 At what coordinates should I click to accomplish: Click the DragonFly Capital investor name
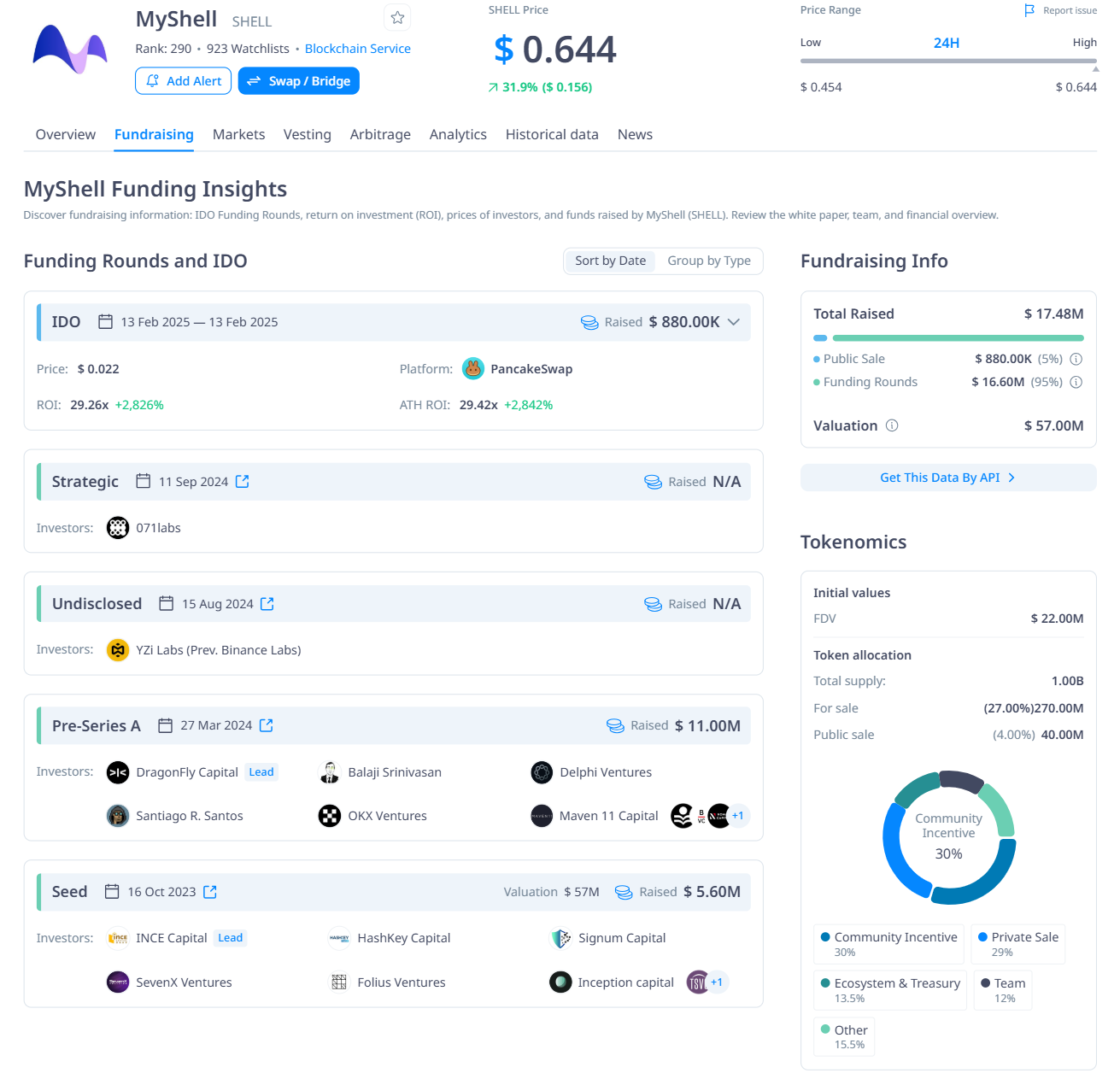[x=187, y=772]
